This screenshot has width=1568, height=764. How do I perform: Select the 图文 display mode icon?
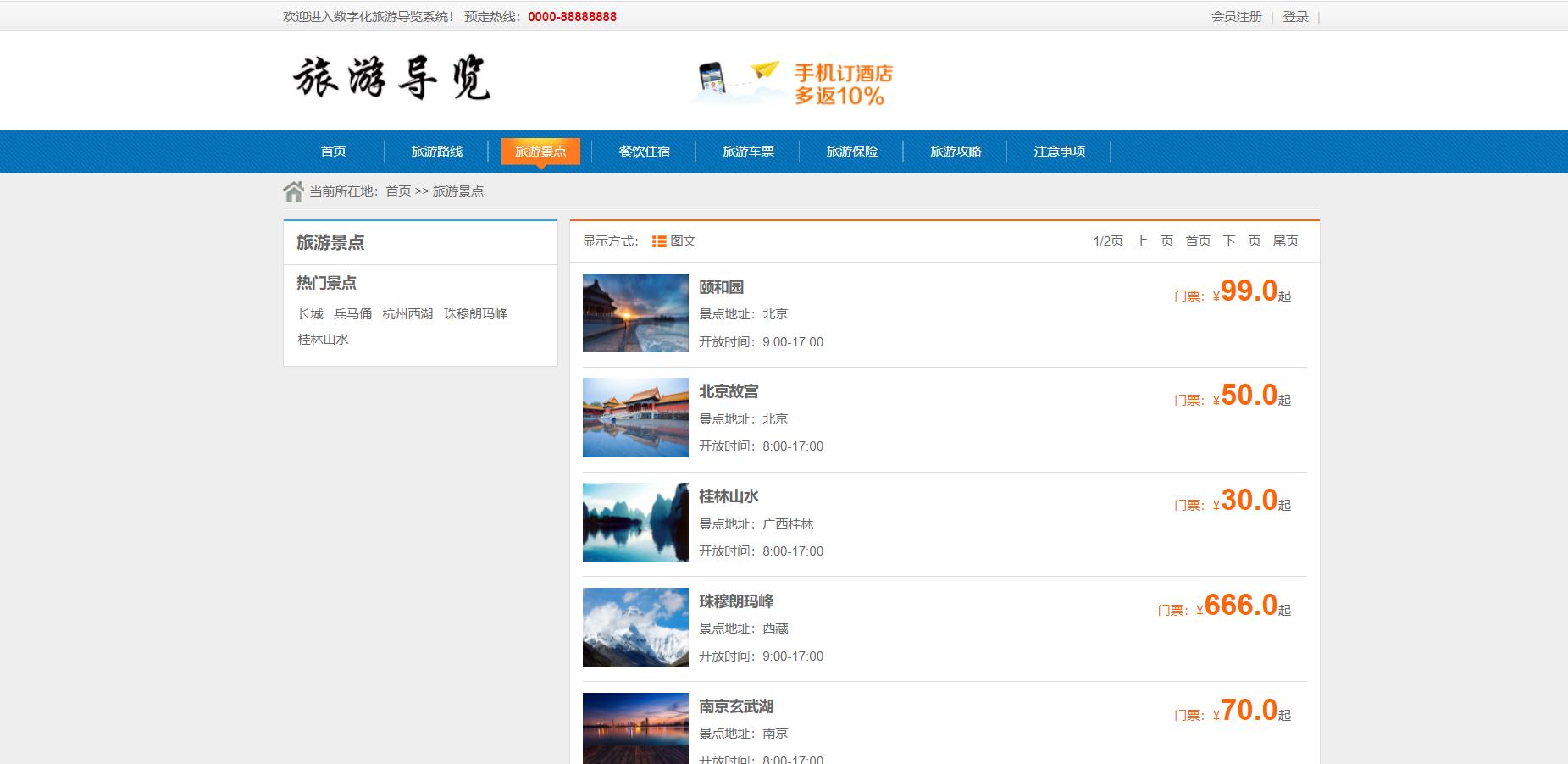[x=658, y=241]
